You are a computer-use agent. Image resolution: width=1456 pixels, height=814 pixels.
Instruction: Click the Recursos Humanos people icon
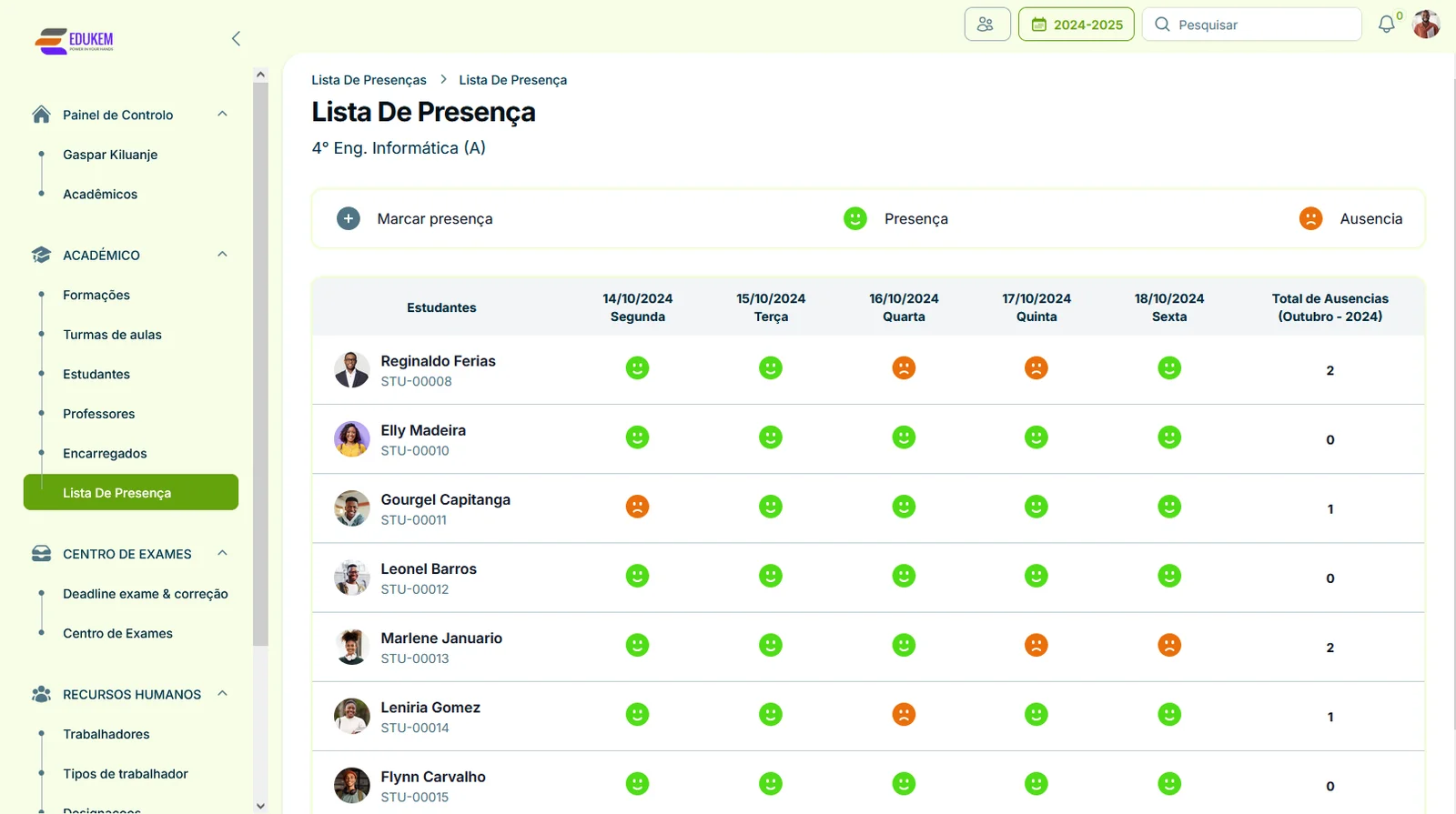click(41, 695)
